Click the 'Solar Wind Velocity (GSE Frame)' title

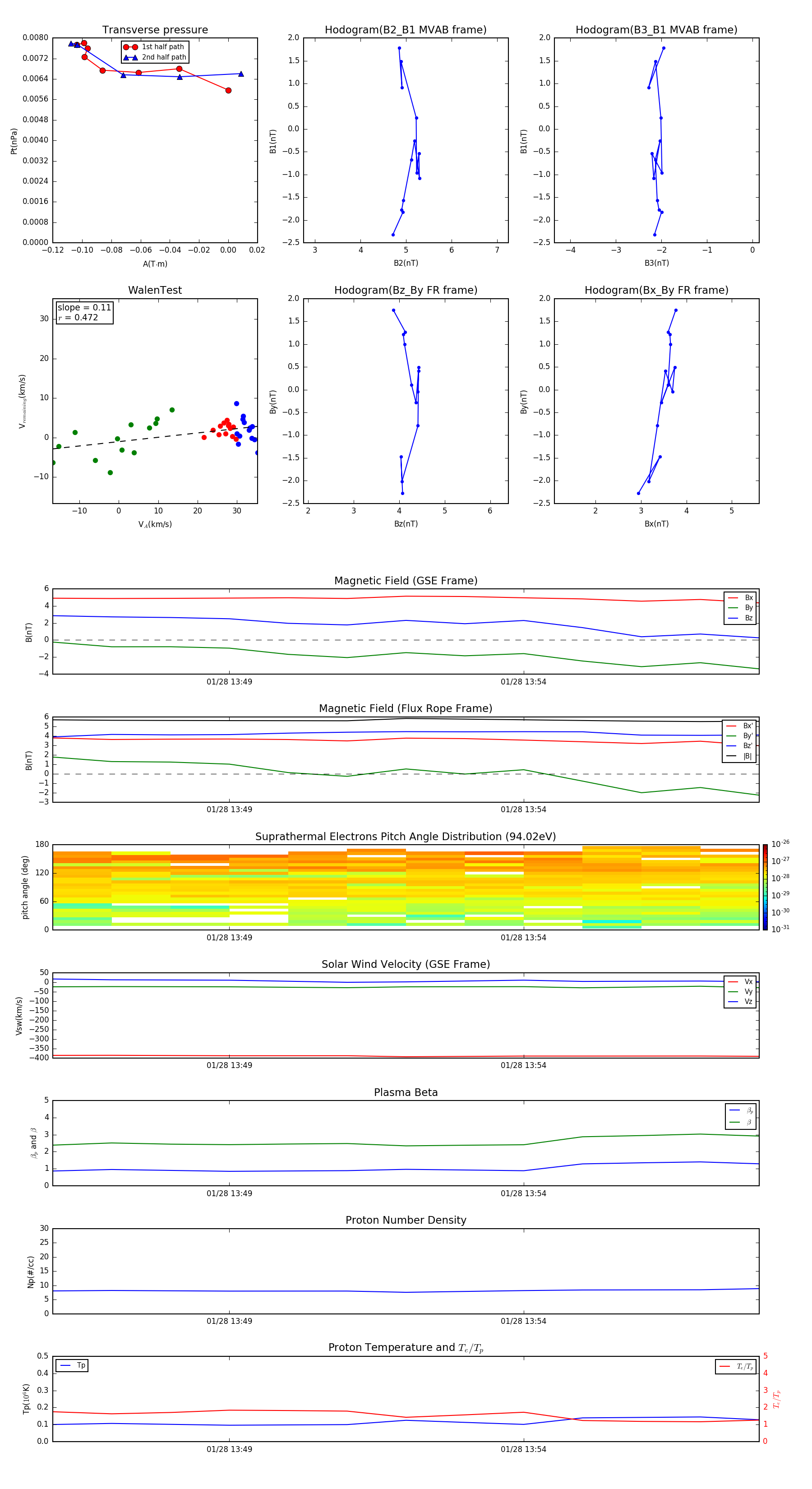[x=406, y=965]
